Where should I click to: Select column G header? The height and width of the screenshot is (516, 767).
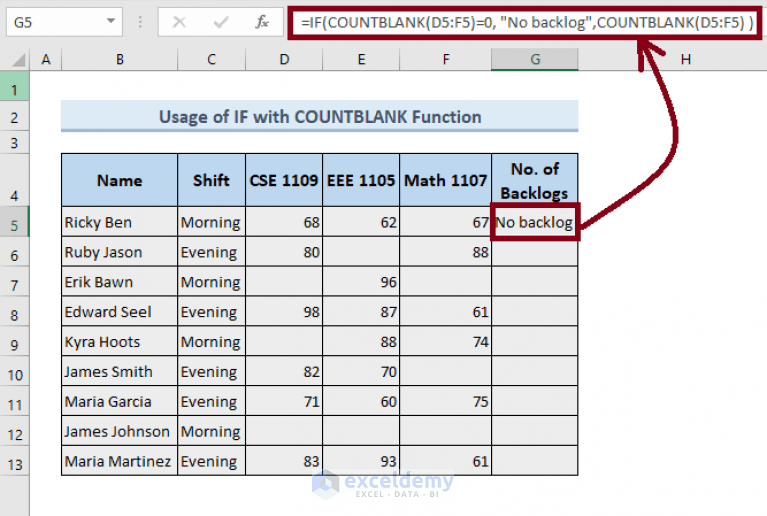535,60
